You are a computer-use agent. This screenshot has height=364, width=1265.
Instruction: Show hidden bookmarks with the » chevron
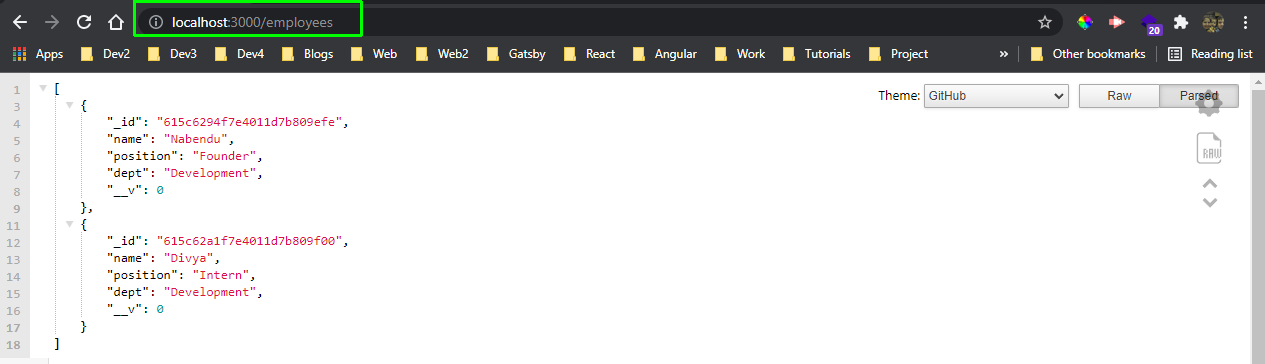pos(1003,54)
